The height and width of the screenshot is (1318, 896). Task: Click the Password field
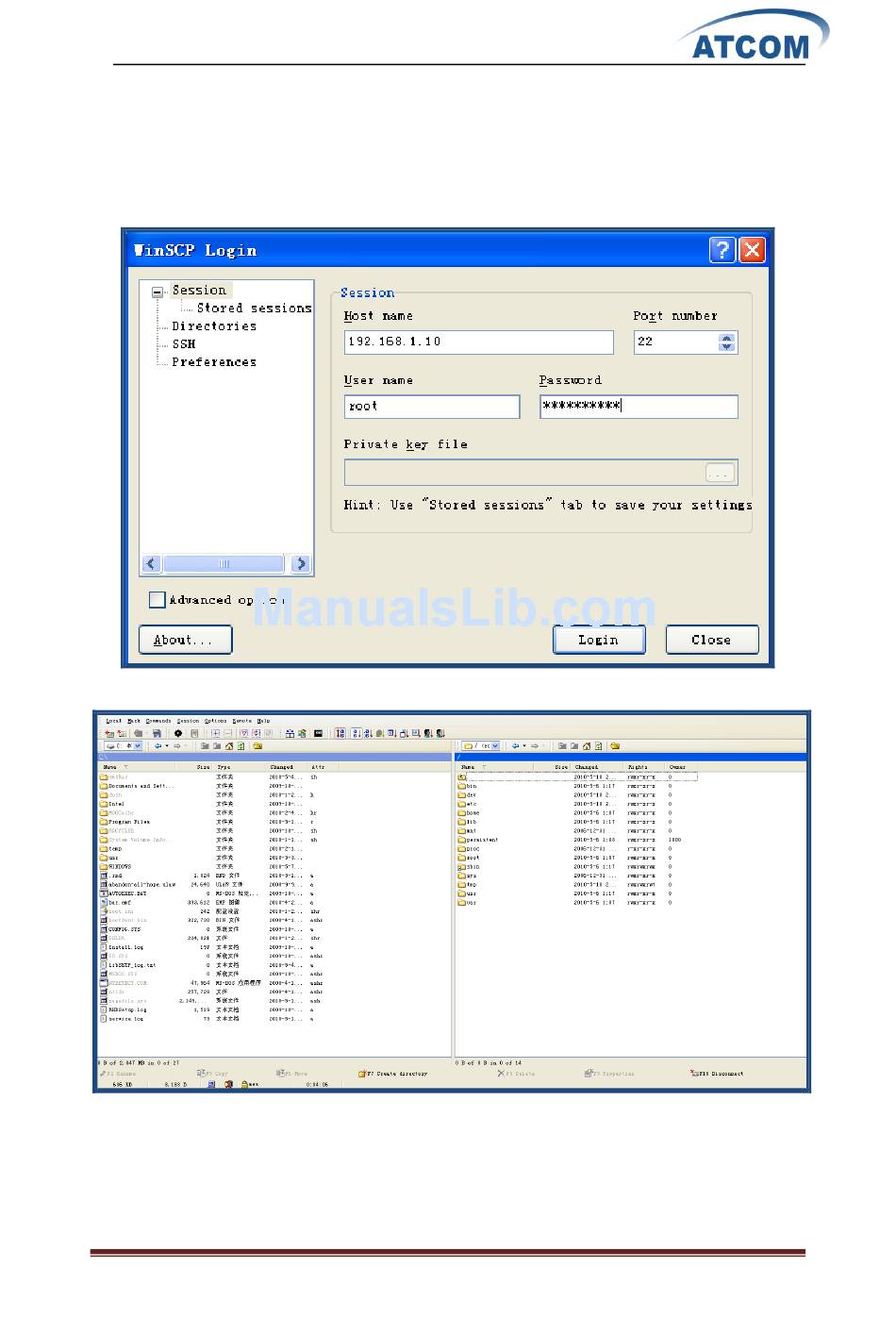(x=639, y=406)
